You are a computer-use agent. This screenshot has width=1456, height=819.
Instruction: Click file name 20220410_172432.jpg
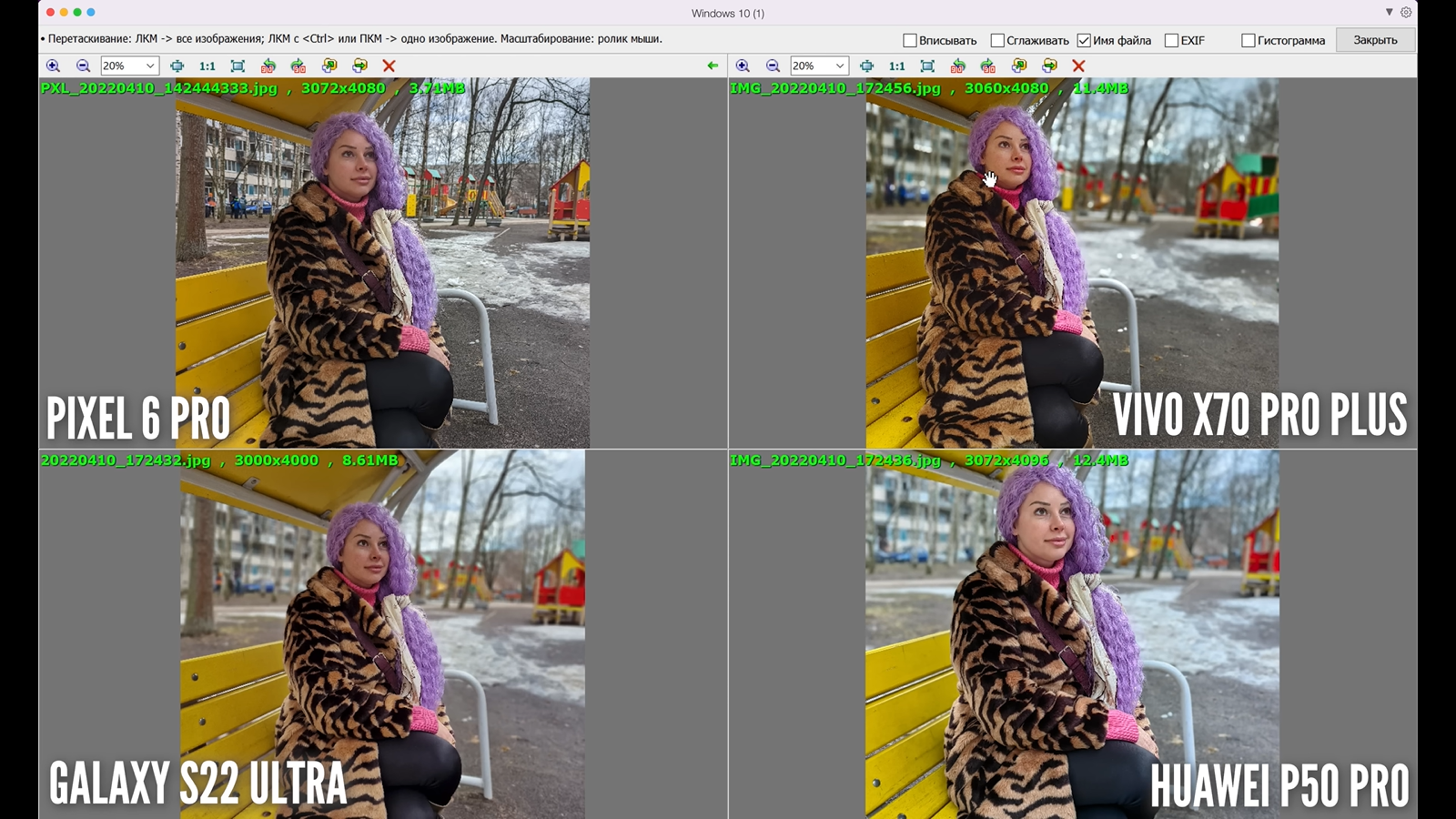coord(126,460)
